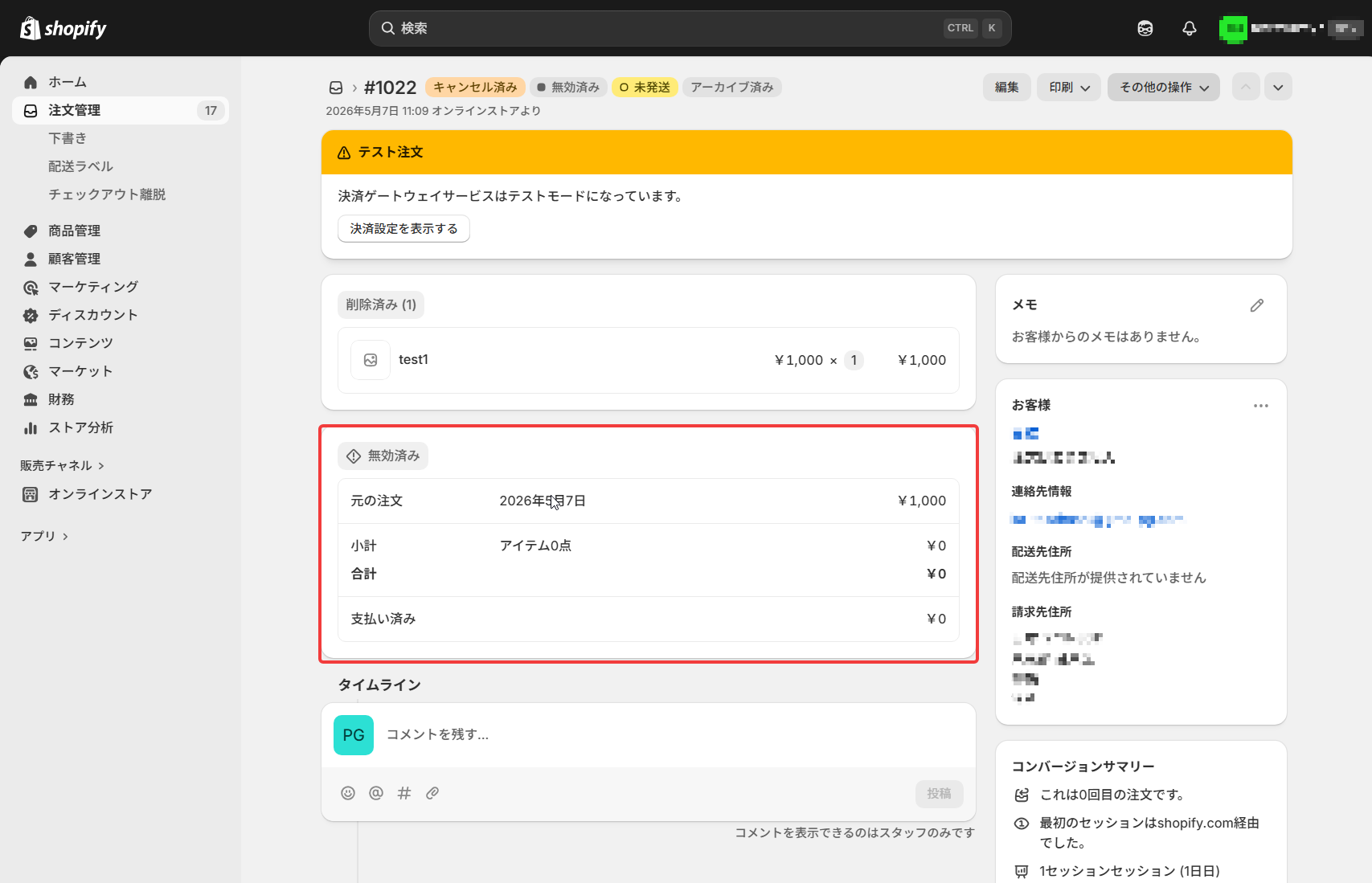1372x883 pixels.
Task: Attach a file with the paperclip icon
Action: coord(432,793)
